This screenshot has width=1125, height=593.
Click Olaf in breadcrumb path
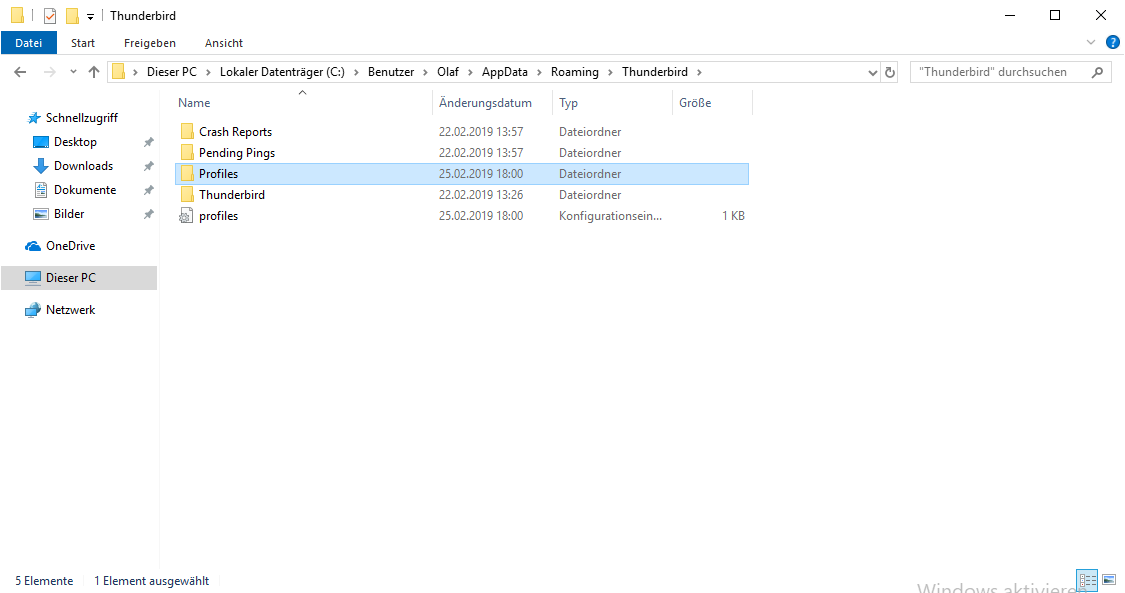point(448,72)
